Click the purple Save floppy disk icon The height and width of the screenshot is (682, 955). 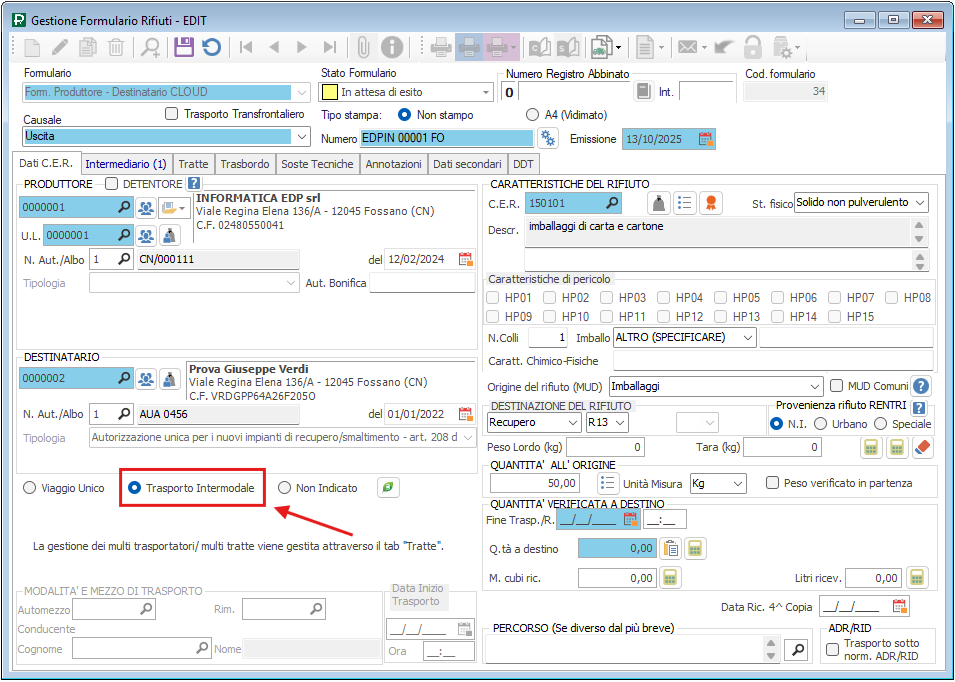(x=184, y=47)
